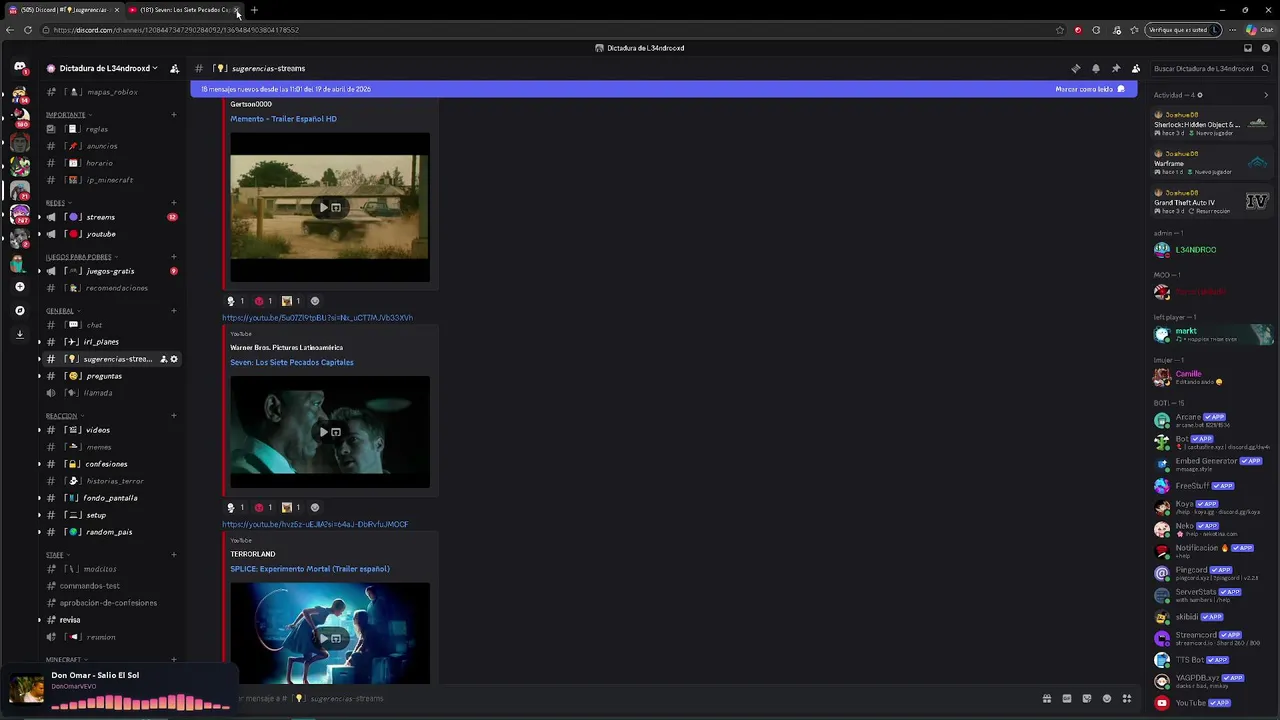Open apps launcher icon in message bar

1127,698
